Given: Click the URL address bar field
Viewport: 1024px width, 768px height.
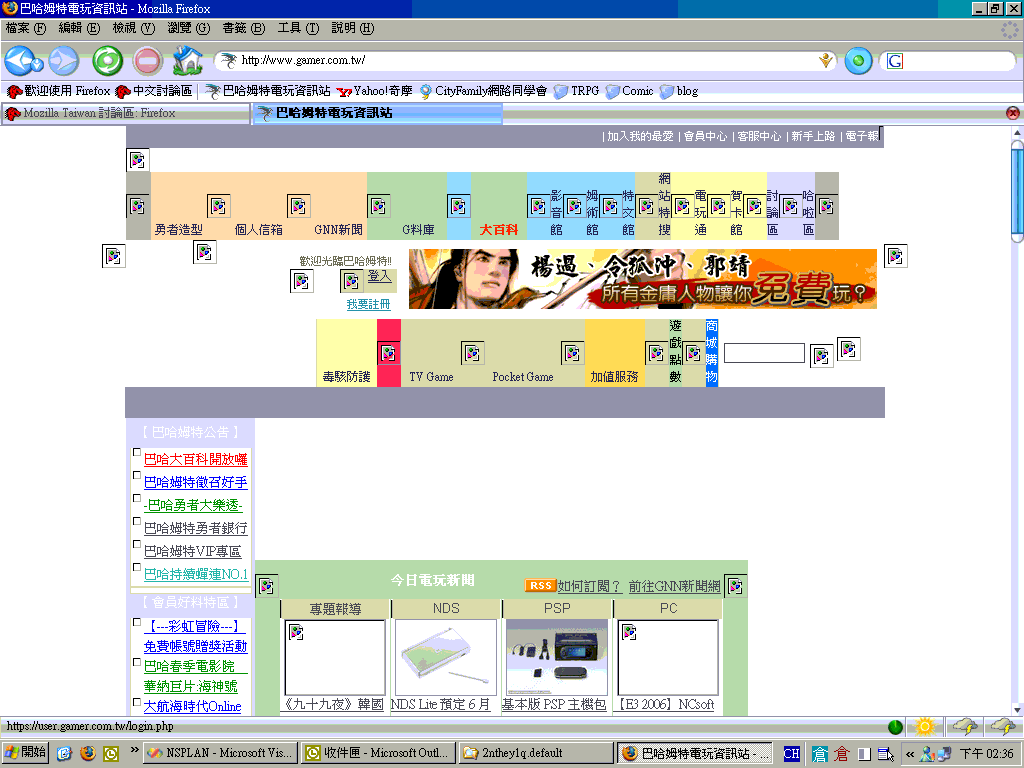Looking at the screenshot, I should tap(520, 61).
